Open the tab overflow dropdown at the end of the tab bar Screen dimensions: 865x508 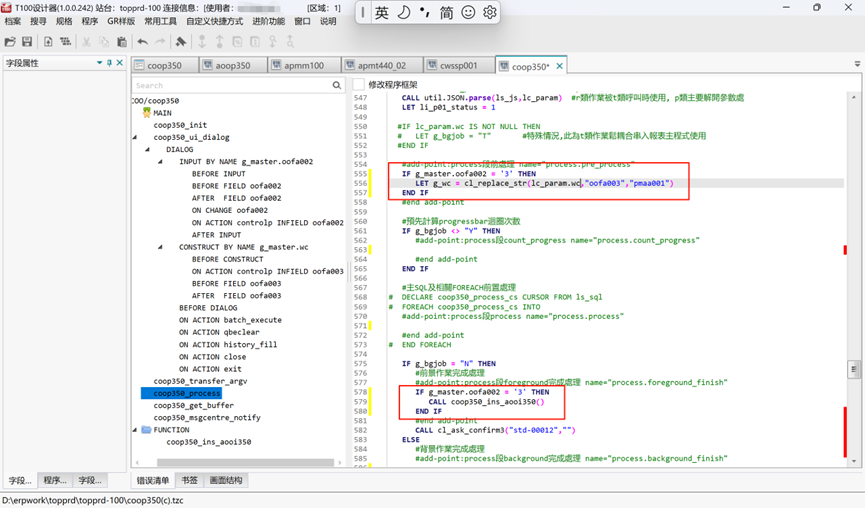857,64
